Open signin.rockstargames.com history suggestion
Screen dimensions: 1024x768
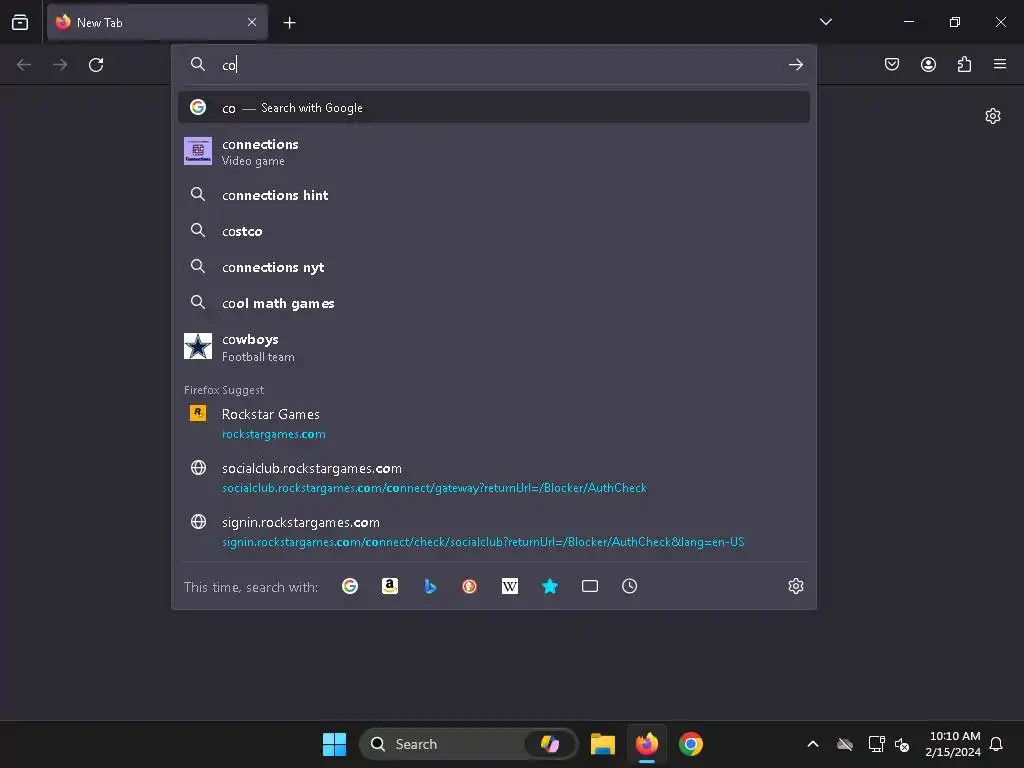[x=494, y=532]
